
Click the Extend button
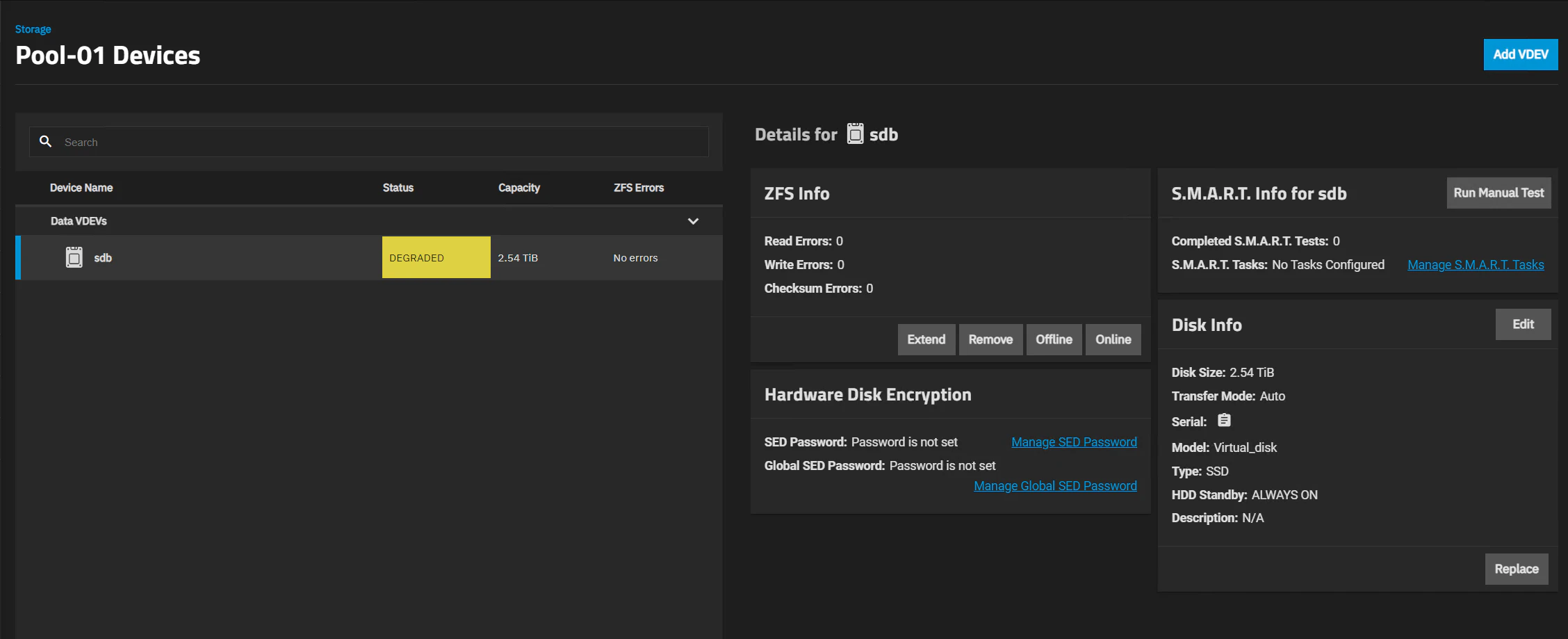926,339
